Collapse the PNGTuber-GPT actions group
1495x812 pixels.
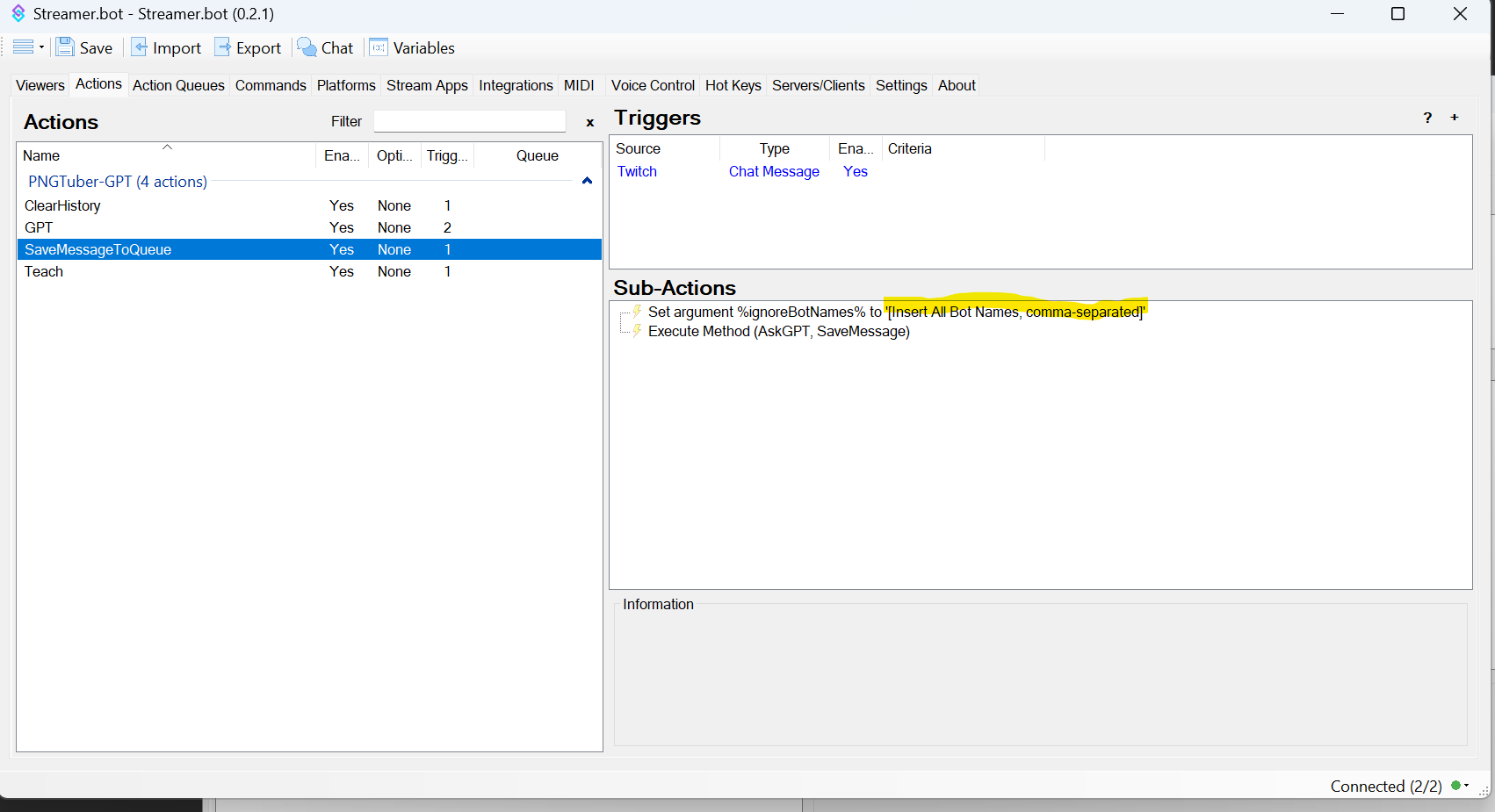(x=587, y=181)
